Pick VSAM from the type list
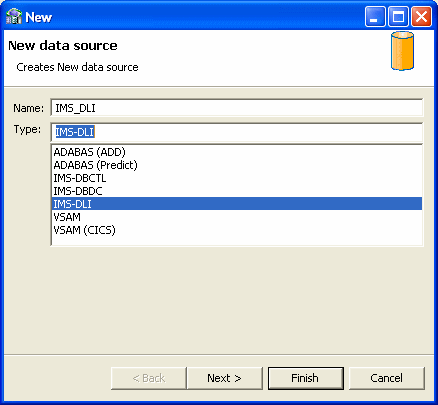This screenshot has height=405, width=438. tap(237, 217)
